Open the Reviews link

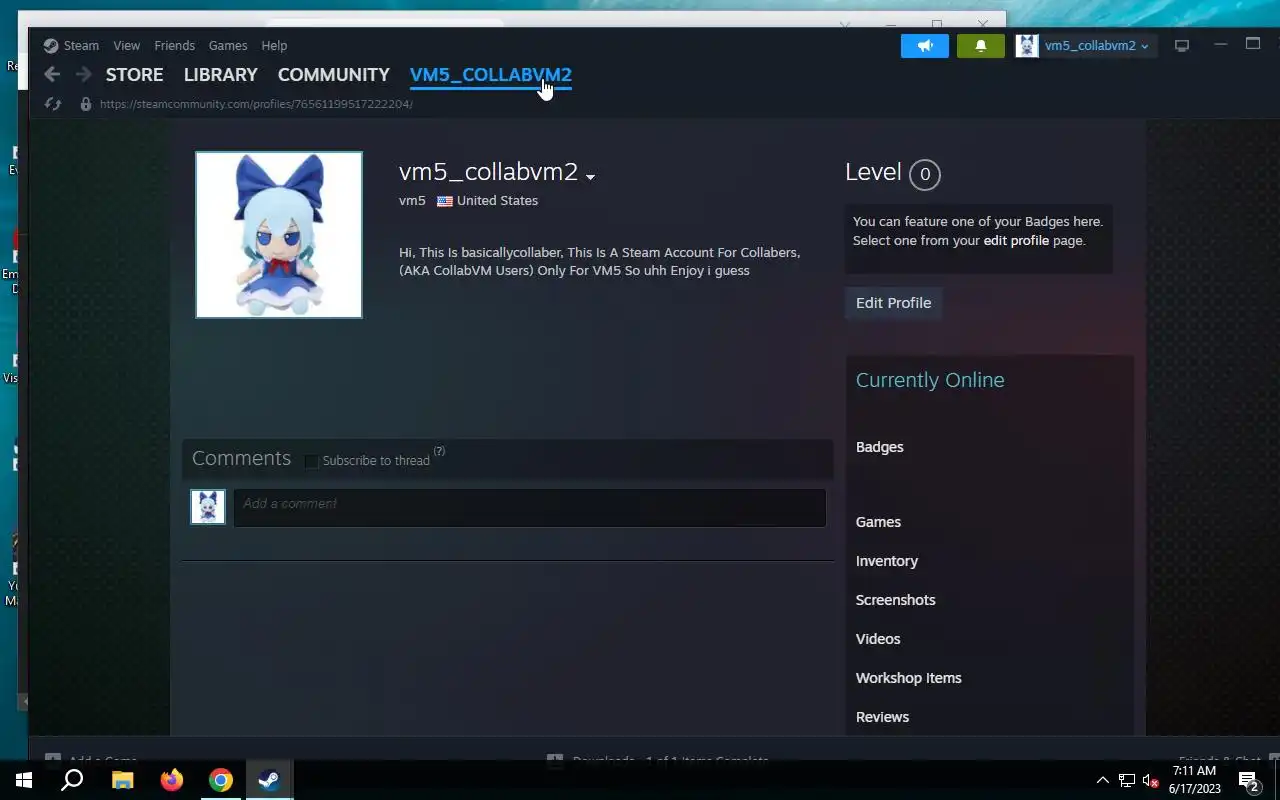882,717
